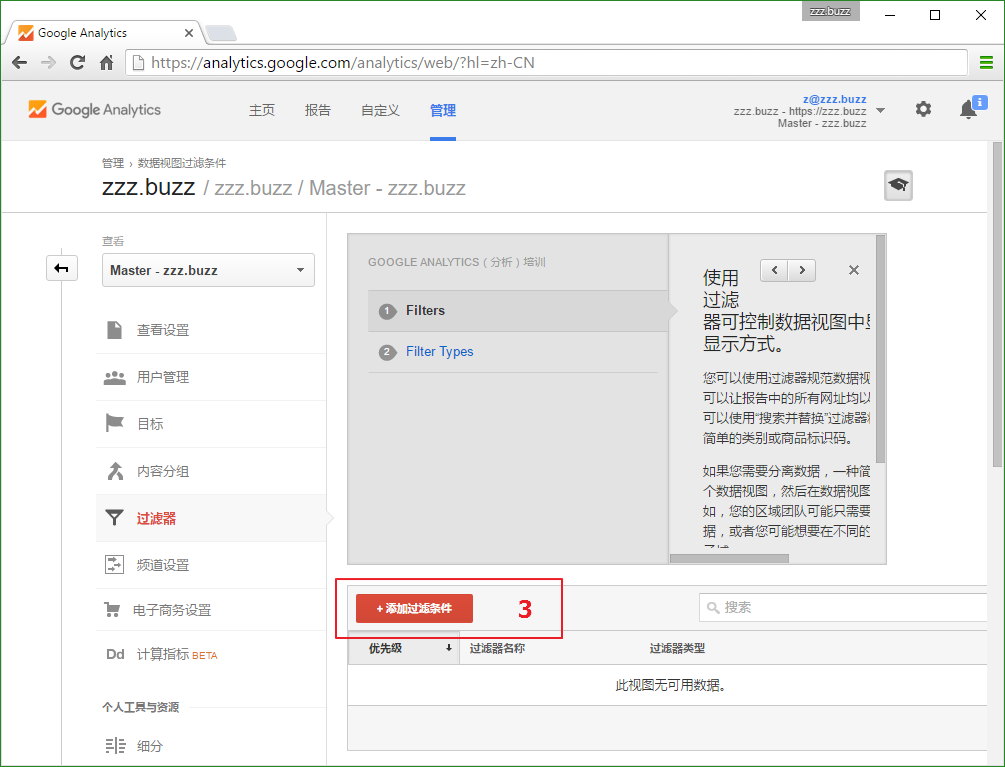The width and height of the screenshot is (1005, 767).
Task: Click the Dd 计算指标 icon
Action: (115, 654)
